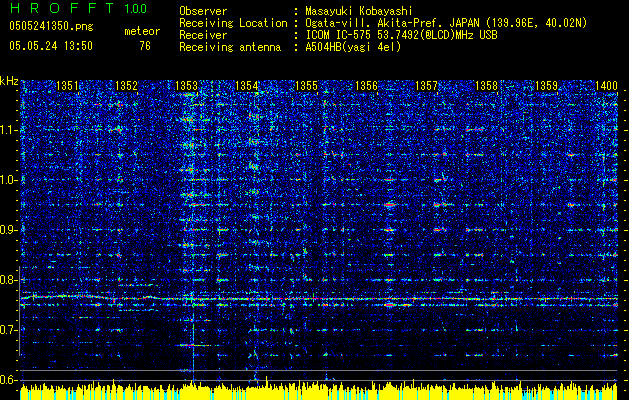Click the Receiver label
Viewport: 629px width, 400px height.
click(x=203, y=35)
